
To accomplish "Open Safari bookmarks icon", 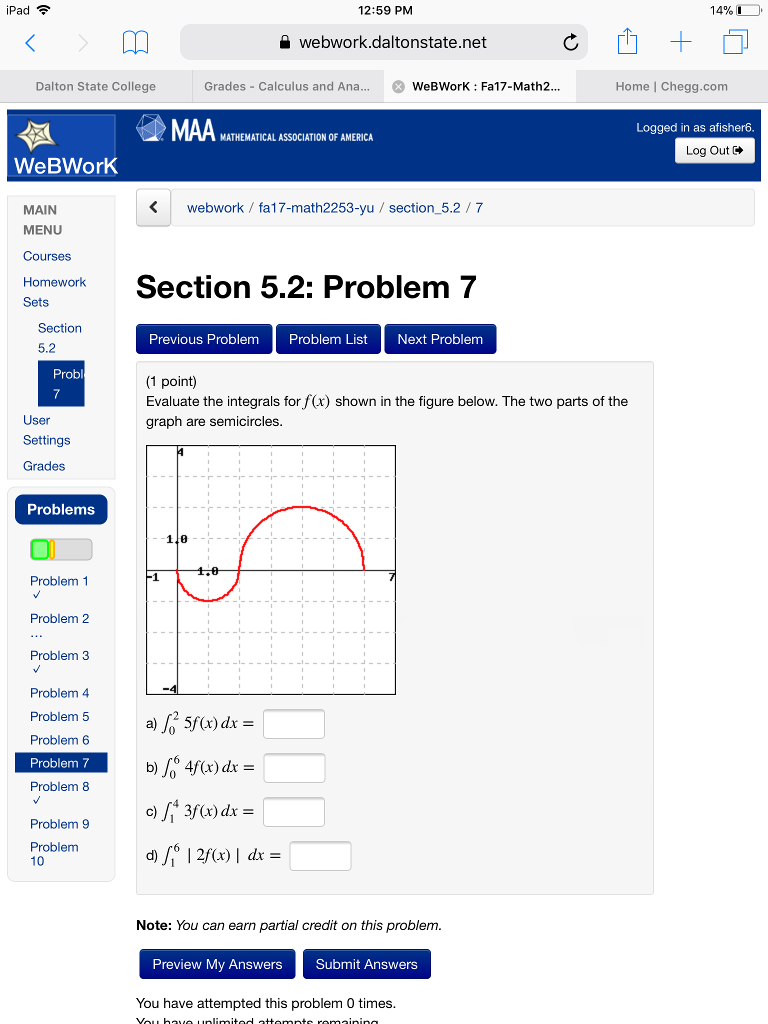I will click(135, 42).
